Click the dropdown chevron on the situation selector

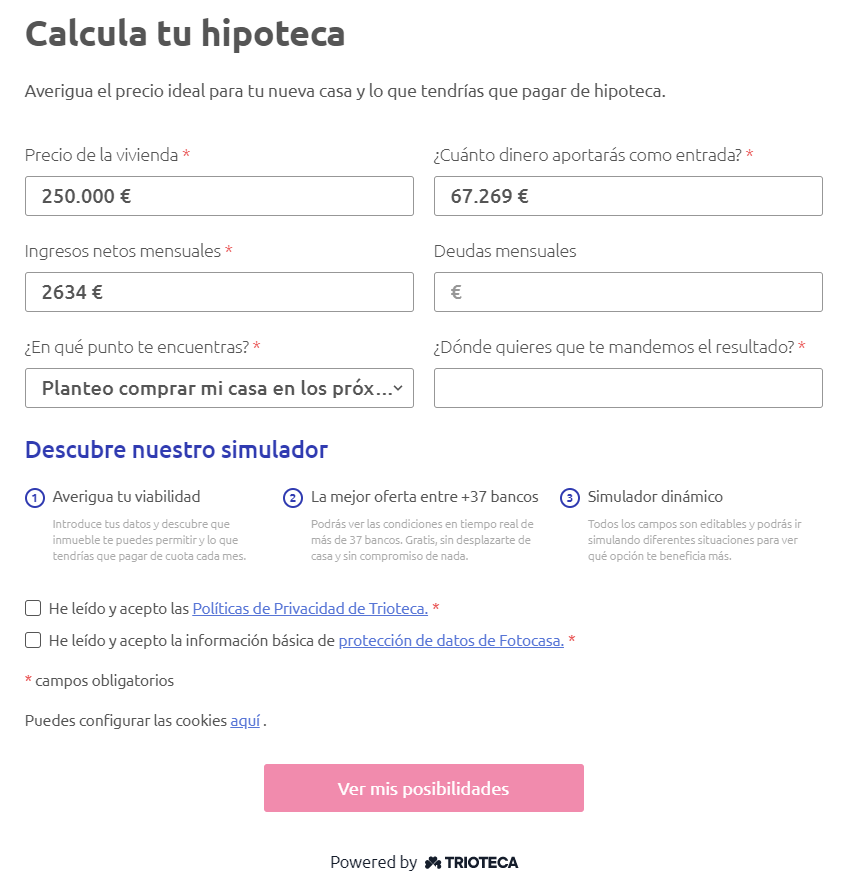(398, 388)
